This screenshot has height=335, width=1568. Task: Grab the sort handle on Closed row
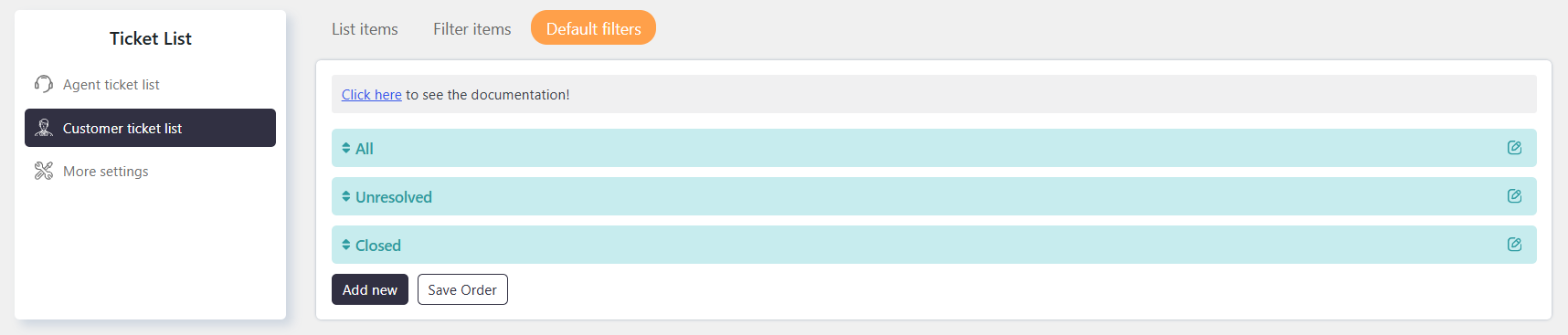point(346,245)
